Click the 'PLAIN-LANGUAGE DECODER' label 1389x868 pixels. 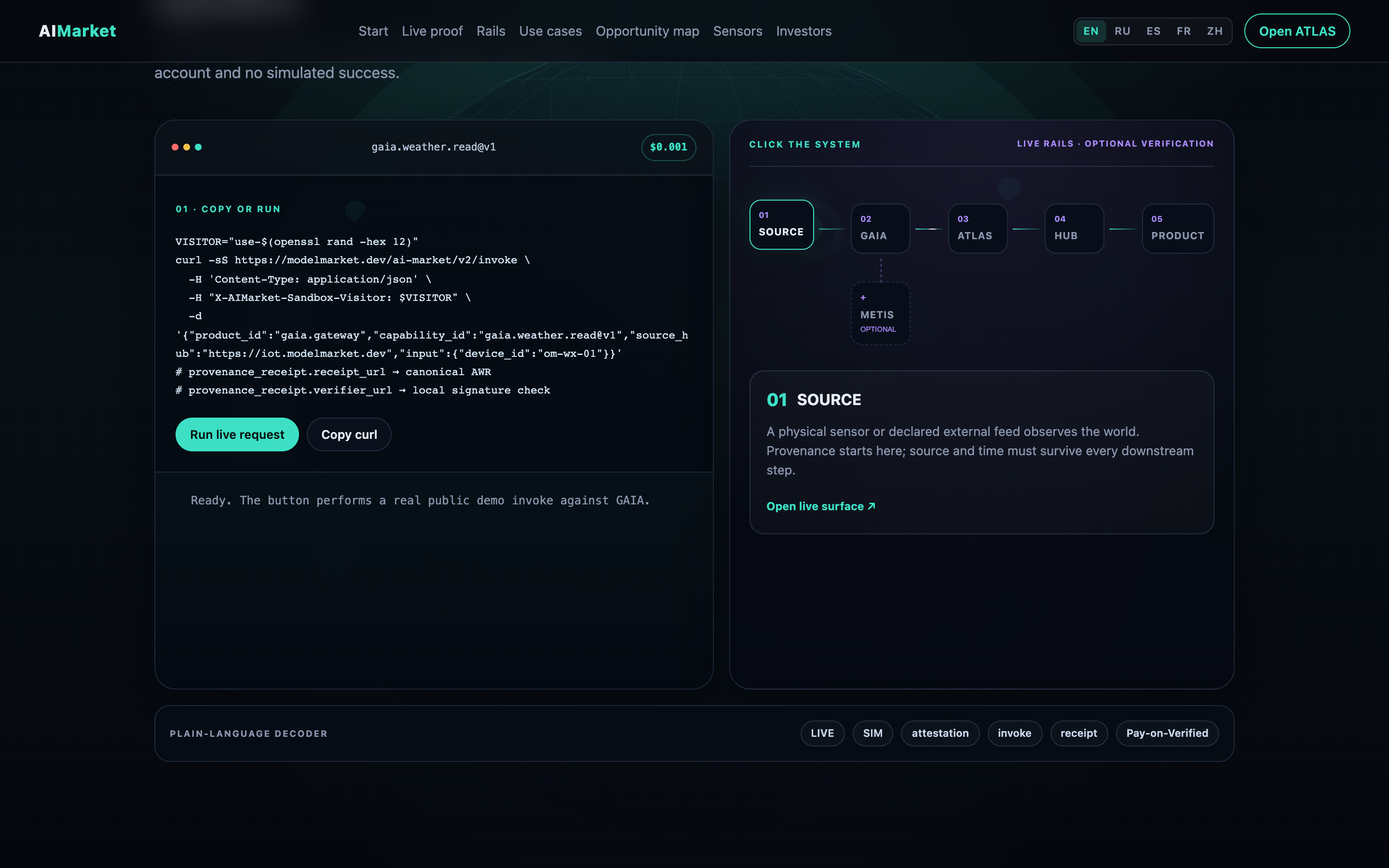tap(248, 733)
